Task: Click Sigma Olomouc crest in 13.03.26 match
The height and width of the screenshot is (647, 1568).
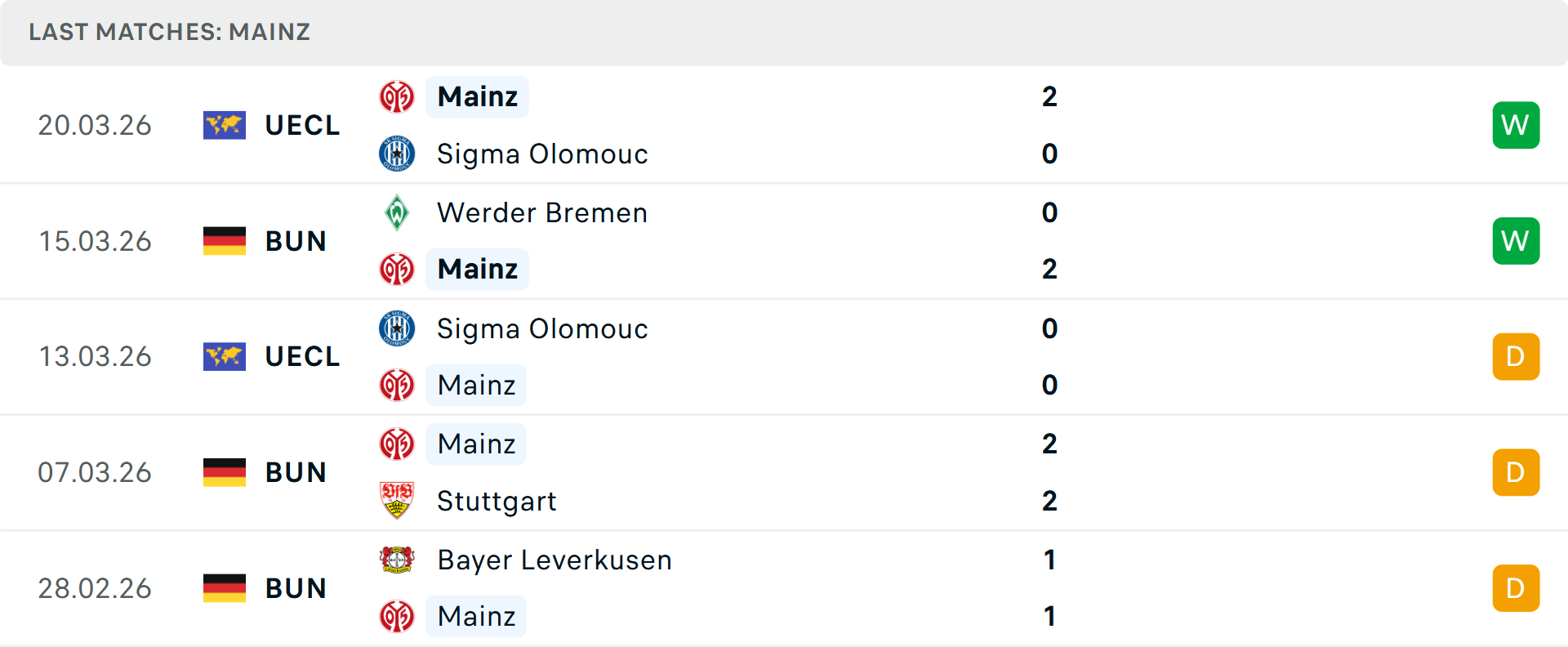Action: pyautogui.click(x=397, y=328)
